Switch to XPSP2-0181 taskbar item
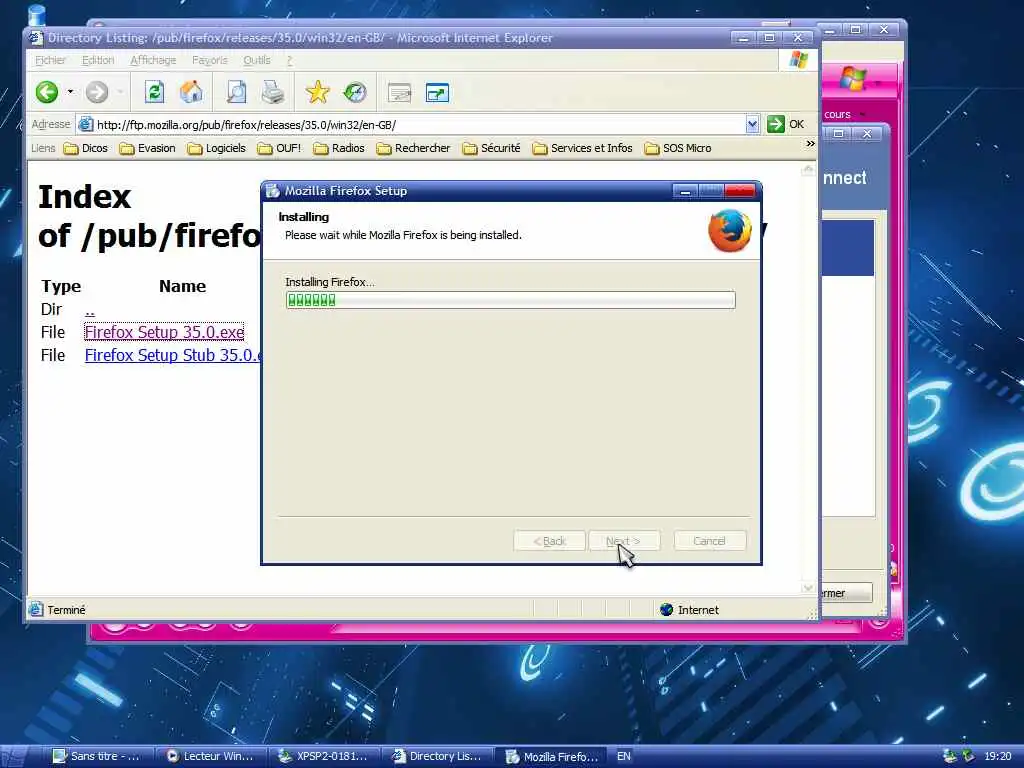This screenshot has height=768, width=1024. pyautogui.click(x=323, y=756)
